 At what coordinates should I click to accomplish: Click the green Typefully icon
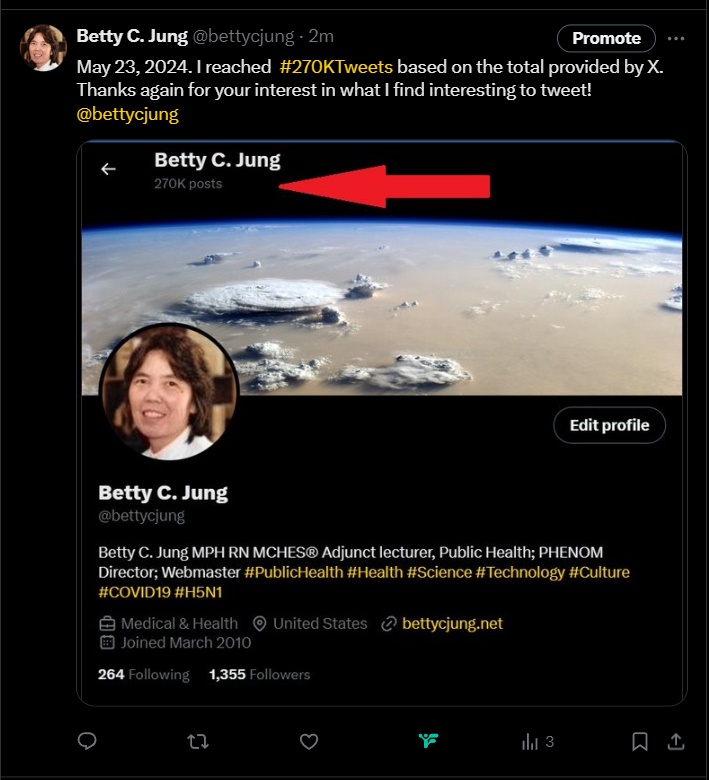coord(429,741)
